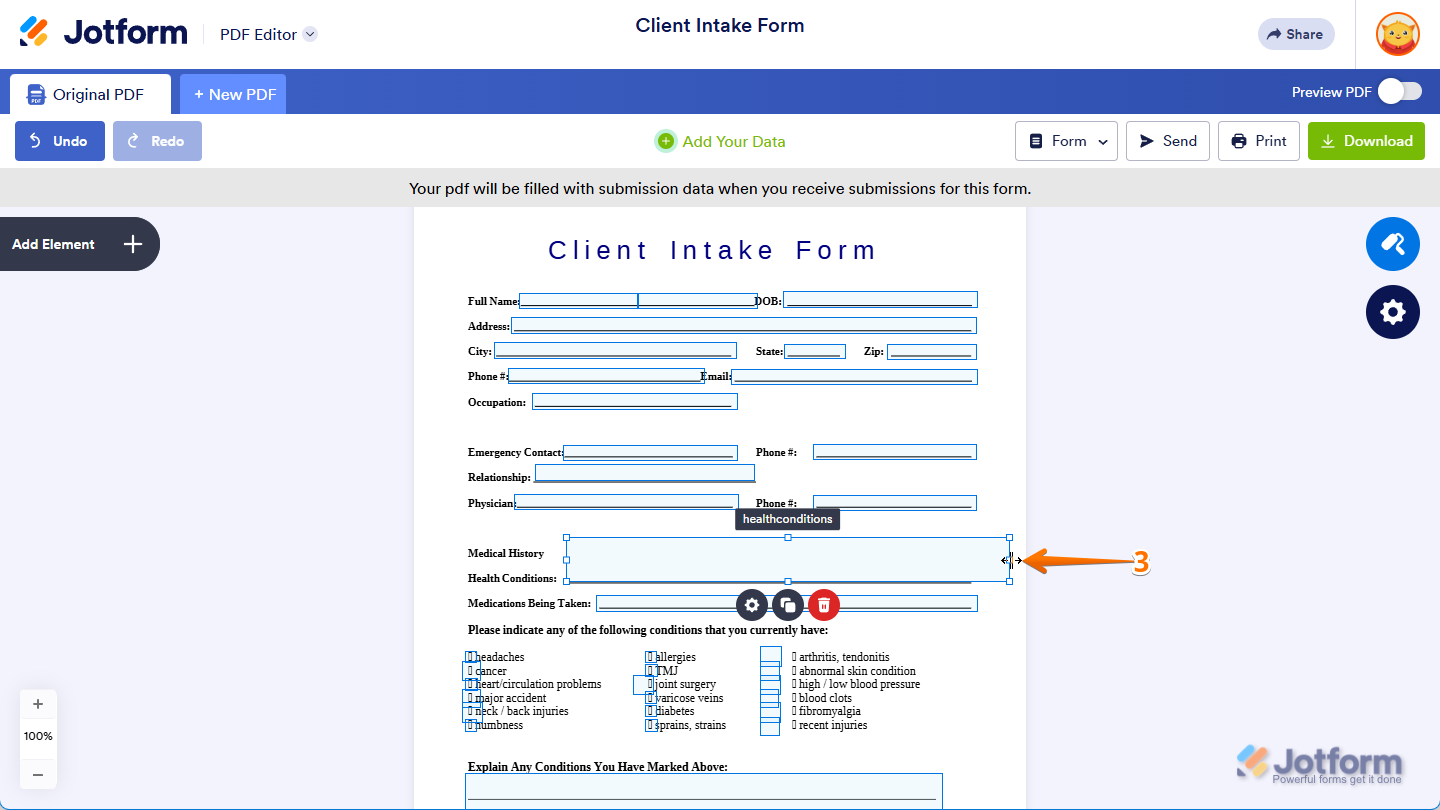Viewport: 1440px width, 810px height.
Task: Open the New PDF tab
Action: 232,93
